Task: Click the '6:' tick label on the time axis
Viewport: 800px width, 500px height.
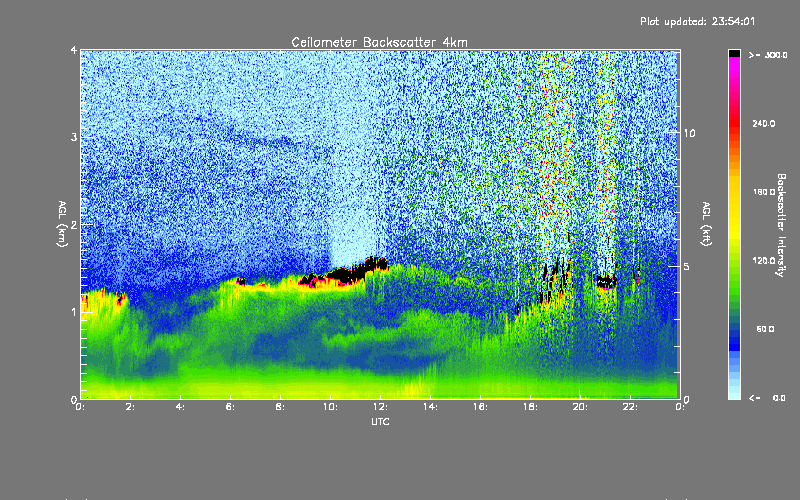Action: (x=231, y=407)
